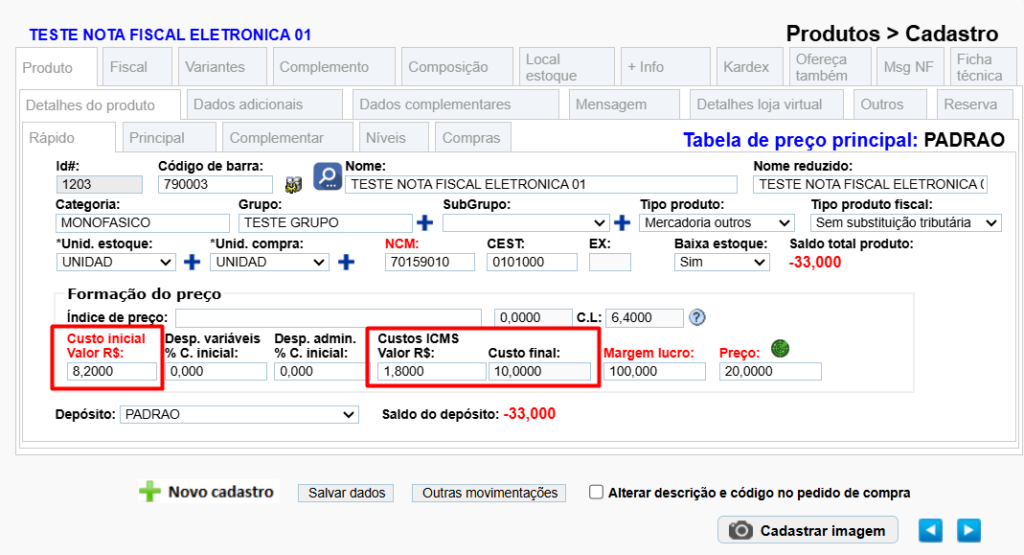This screenshot has width=1024, height=555.
Task: Open the SubGrupo dropdown
Action: 526,223
